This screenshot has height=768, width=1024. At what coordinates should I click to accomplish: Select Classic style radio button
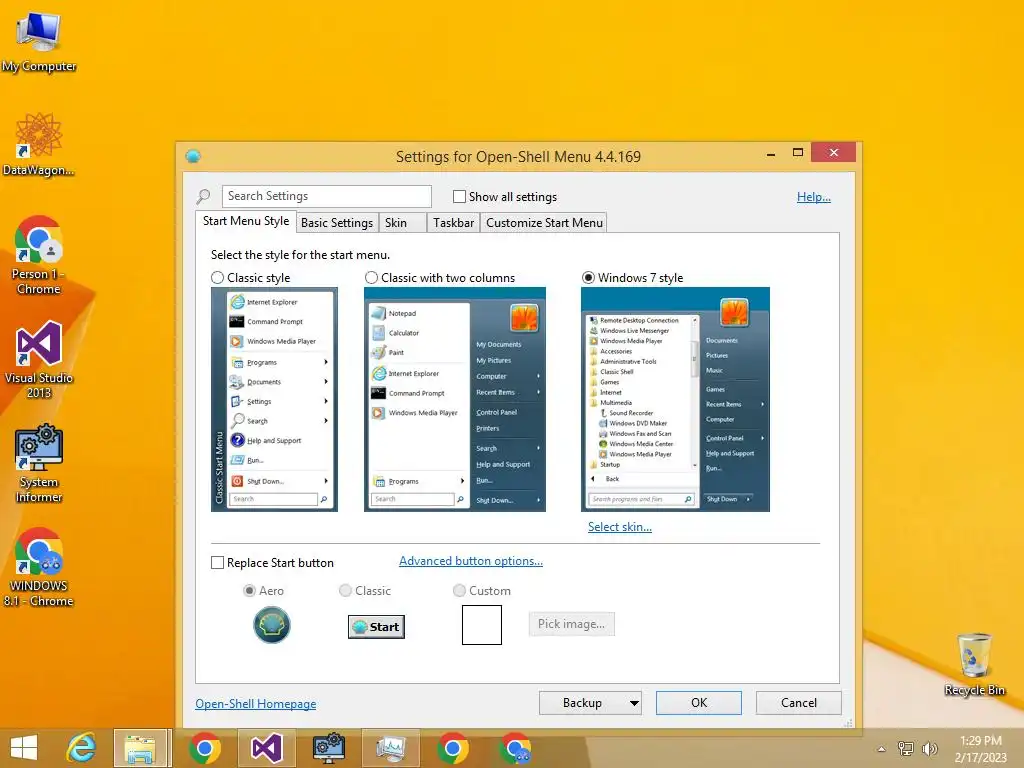tap(217, 278)
